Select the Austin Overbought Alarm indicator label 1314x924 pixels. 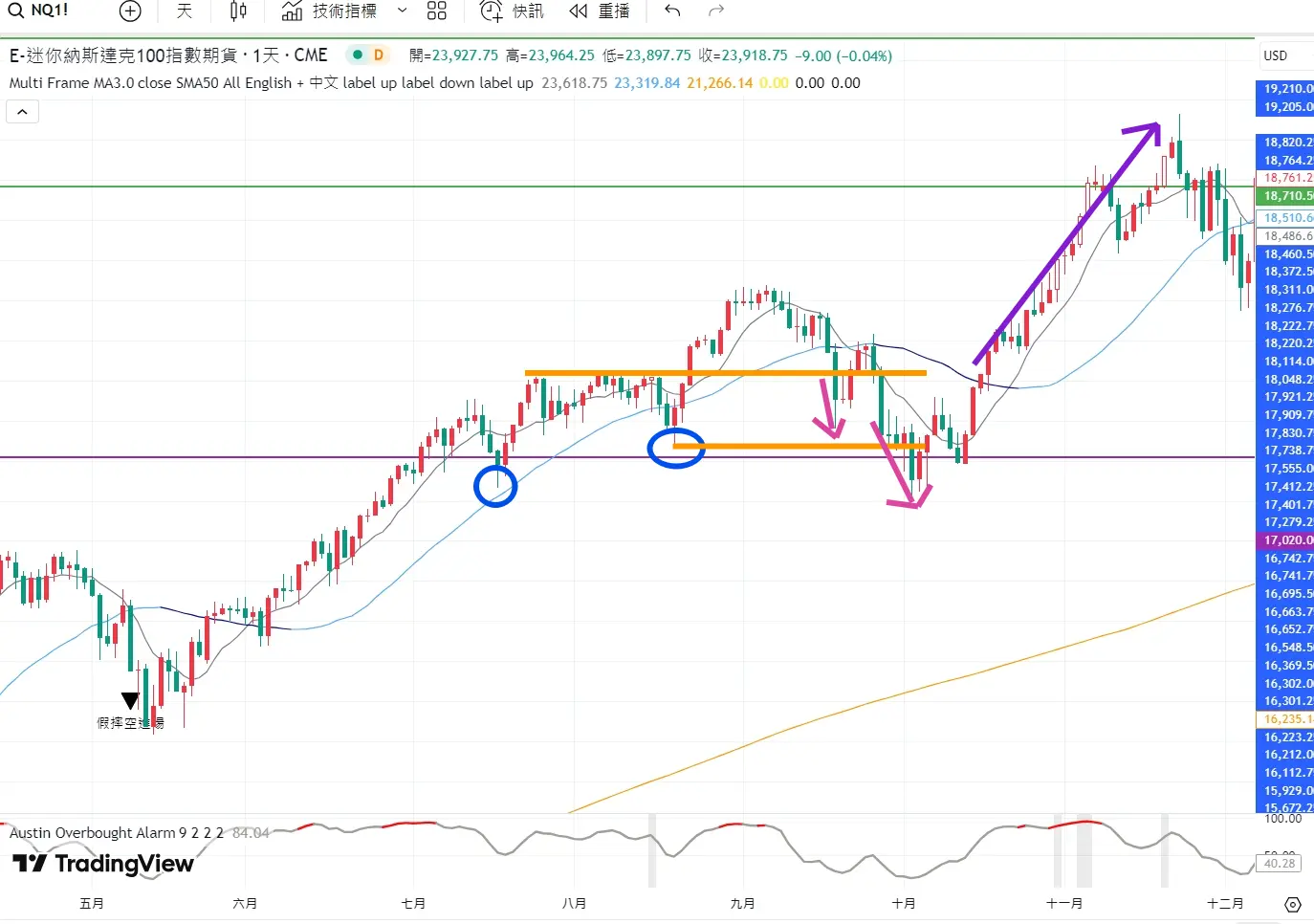[115, 833]
